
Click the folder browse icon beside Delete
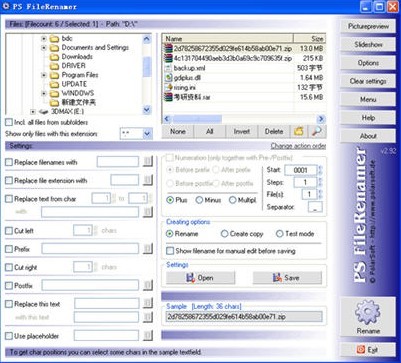(299, 131)
